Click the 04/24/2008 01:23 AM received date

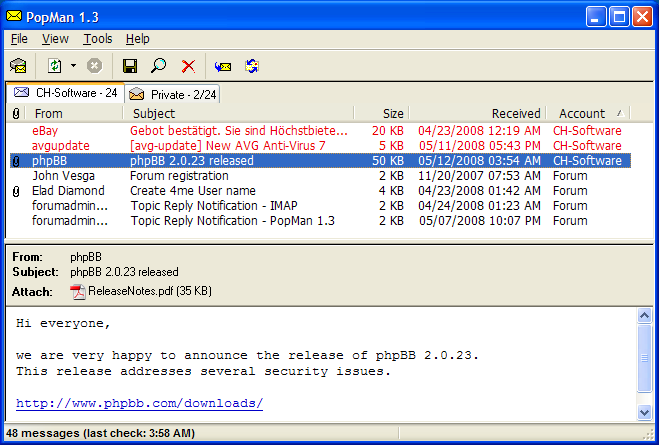(480, 206)
